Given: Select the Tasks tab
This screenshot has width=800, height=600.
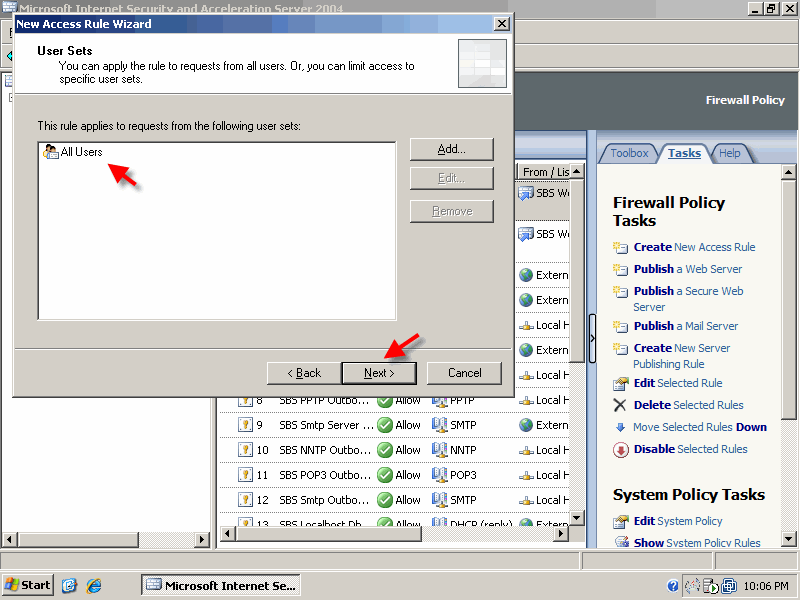Looking at the screenshot, I should pos(684,153).
